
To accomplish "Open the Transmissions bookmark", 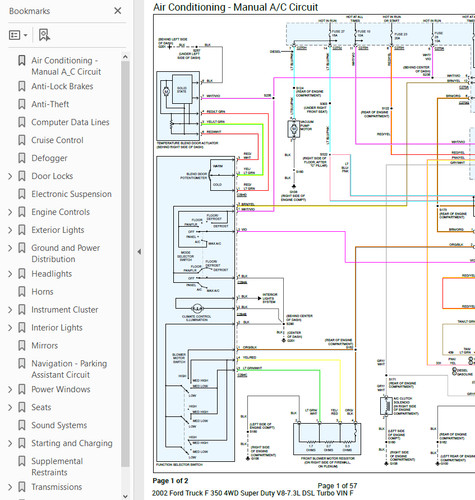I will pyautogui.click(x=56, y=487).
